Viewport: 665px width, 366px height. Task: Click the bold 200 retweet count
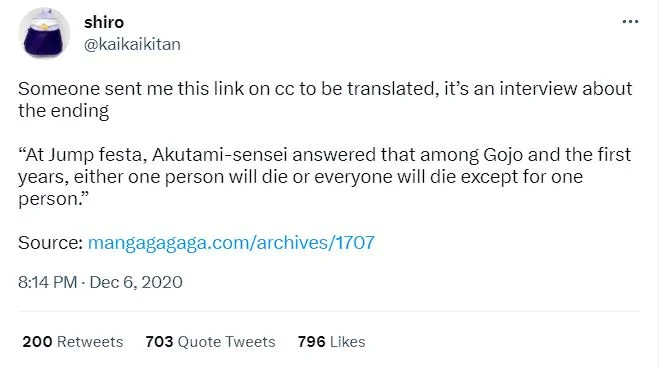pyautogui.click(x=37, y=341)
